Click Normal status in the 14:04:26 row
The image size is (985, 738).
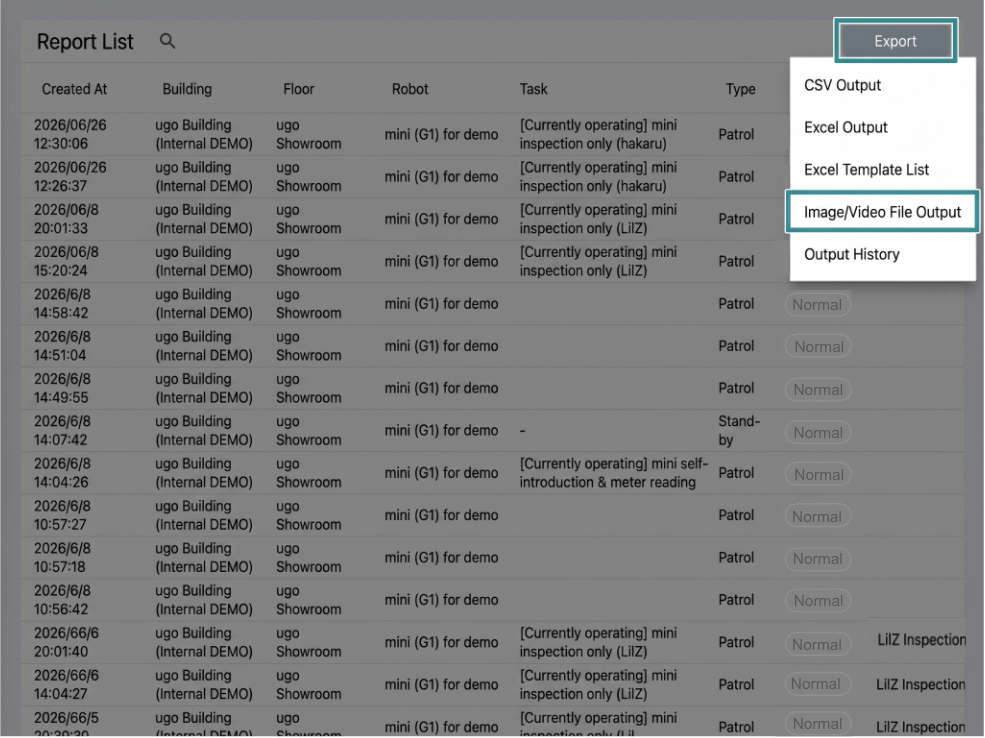tap(819, 474)
